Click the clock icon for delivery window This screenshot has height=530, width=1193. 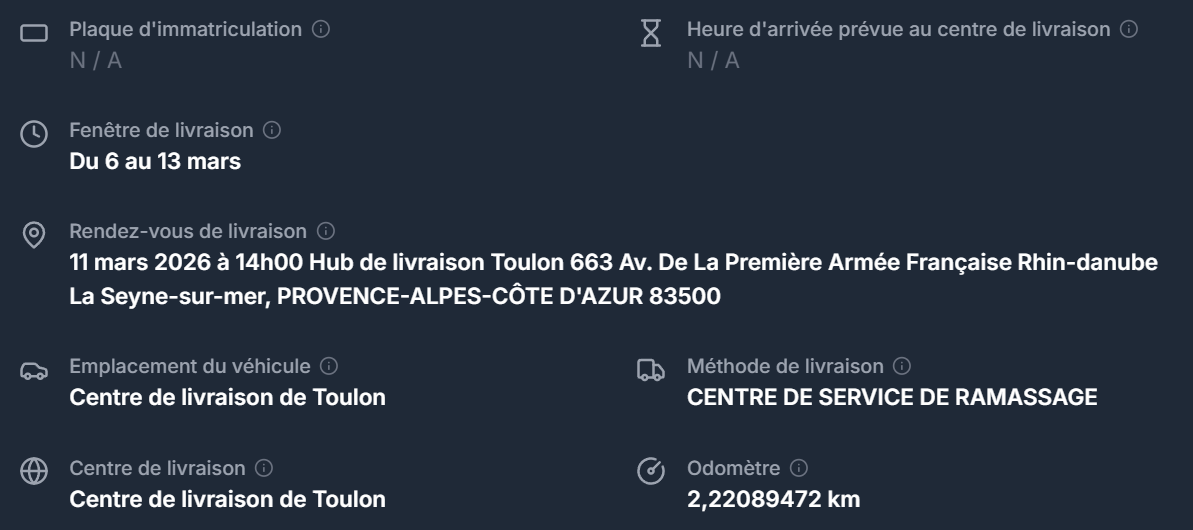[x=34, y=135]
